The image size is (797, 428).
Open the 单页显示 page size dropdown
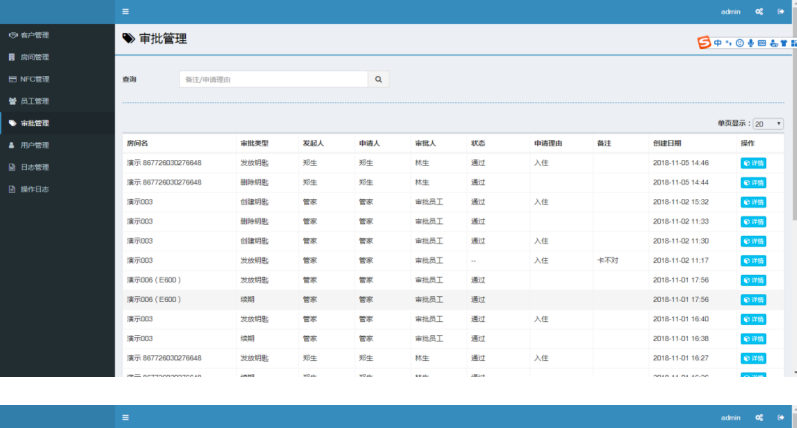coord(768,124)
